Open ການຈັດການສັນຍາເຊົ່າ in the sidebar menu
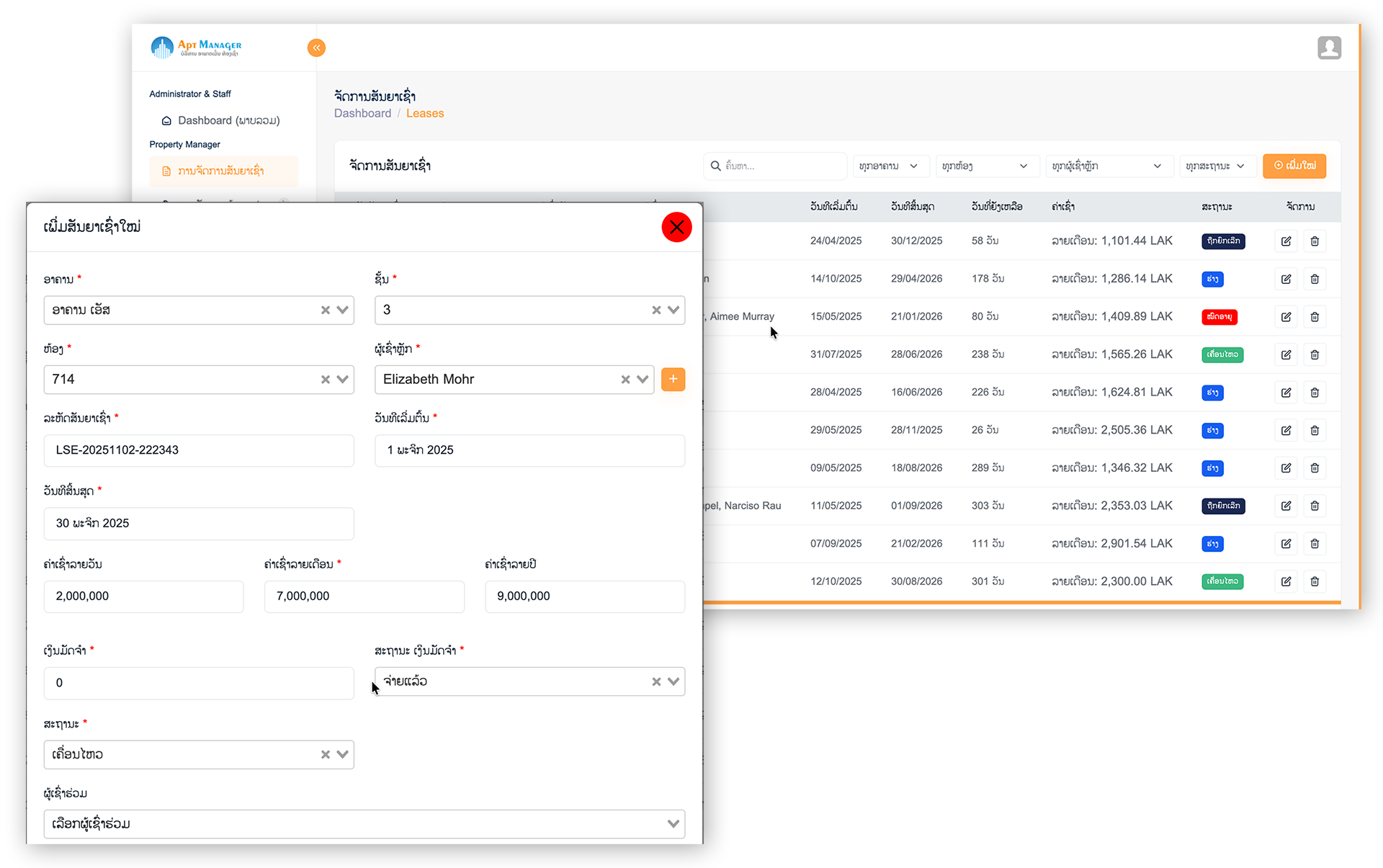Image resolution: width=1383 pixels, height=868 pixels. 222,171
